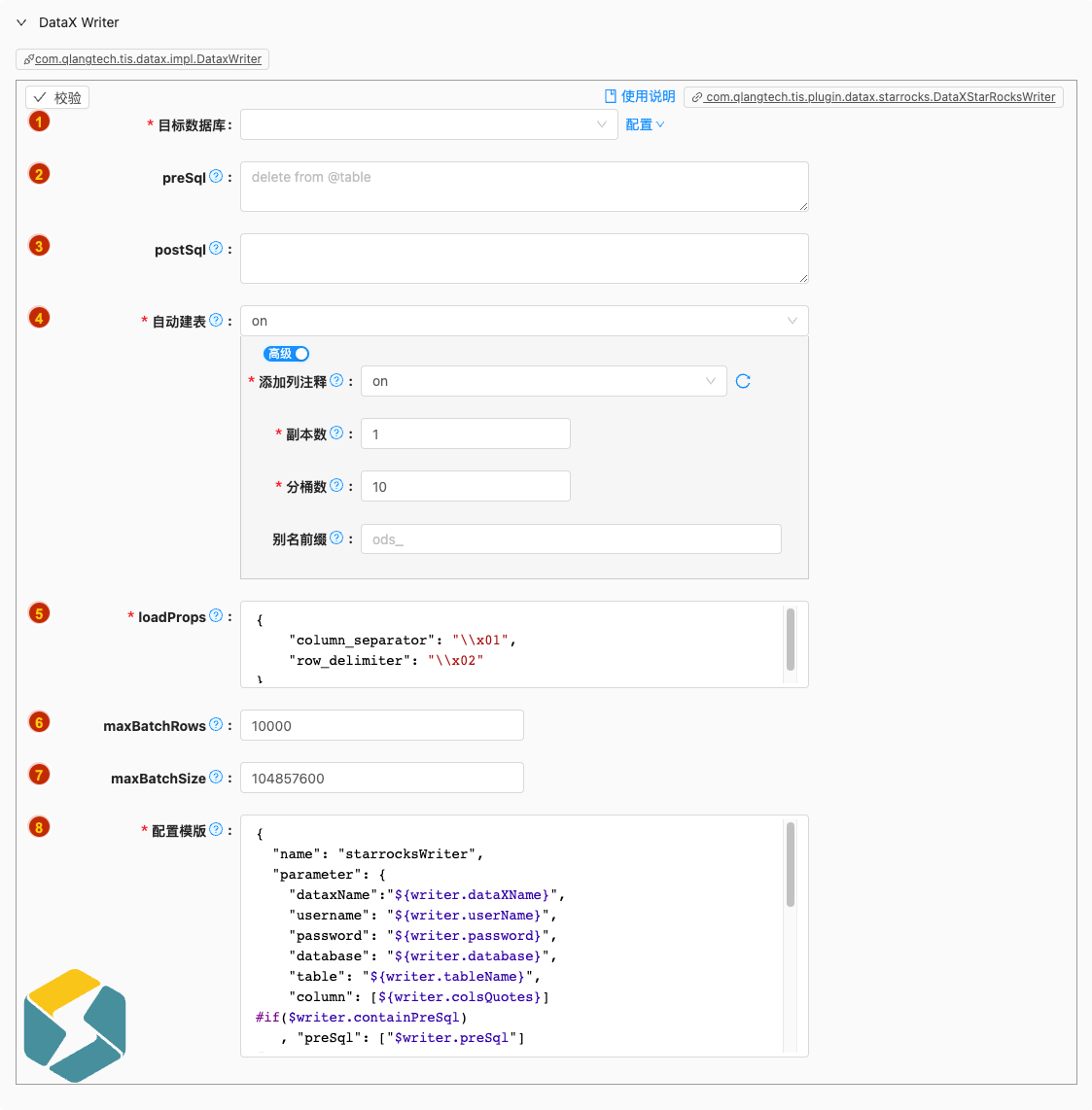Open the 添加列注释 dropdown
The width and height of the screenshot is (1092, 1110).
[543, 381]
